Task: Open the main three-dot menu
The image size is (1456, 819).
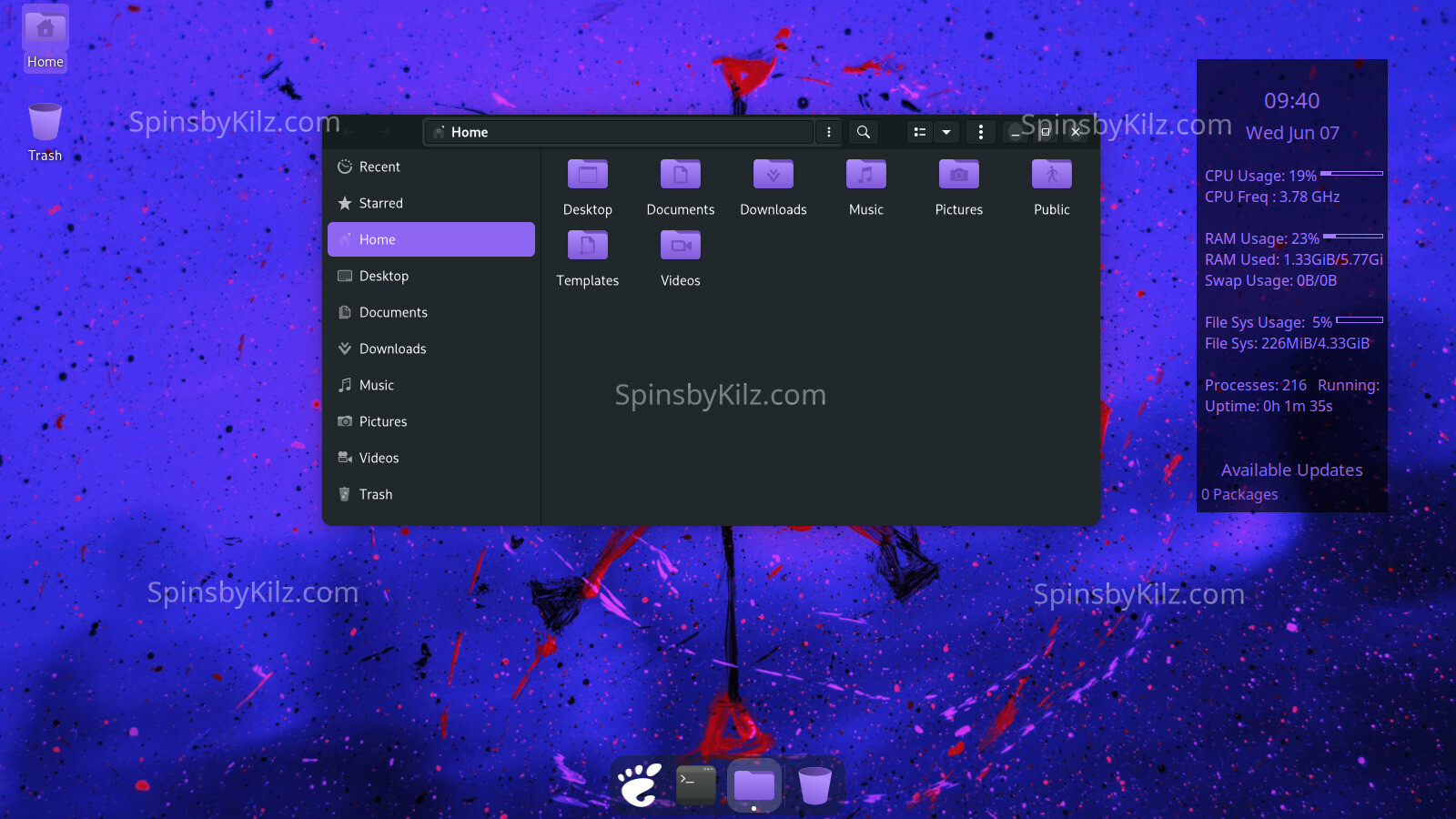Action: [x=980, y=132]
